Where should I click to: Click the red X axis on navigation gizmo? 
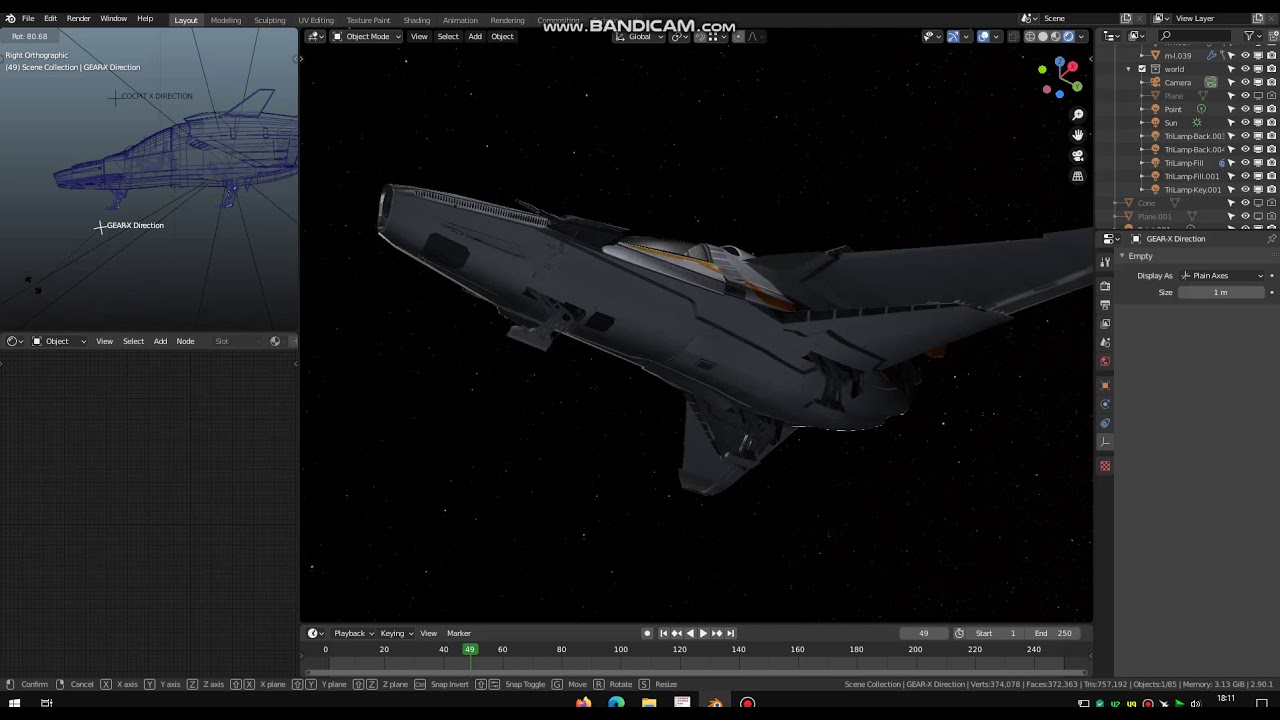(1072, 67)
